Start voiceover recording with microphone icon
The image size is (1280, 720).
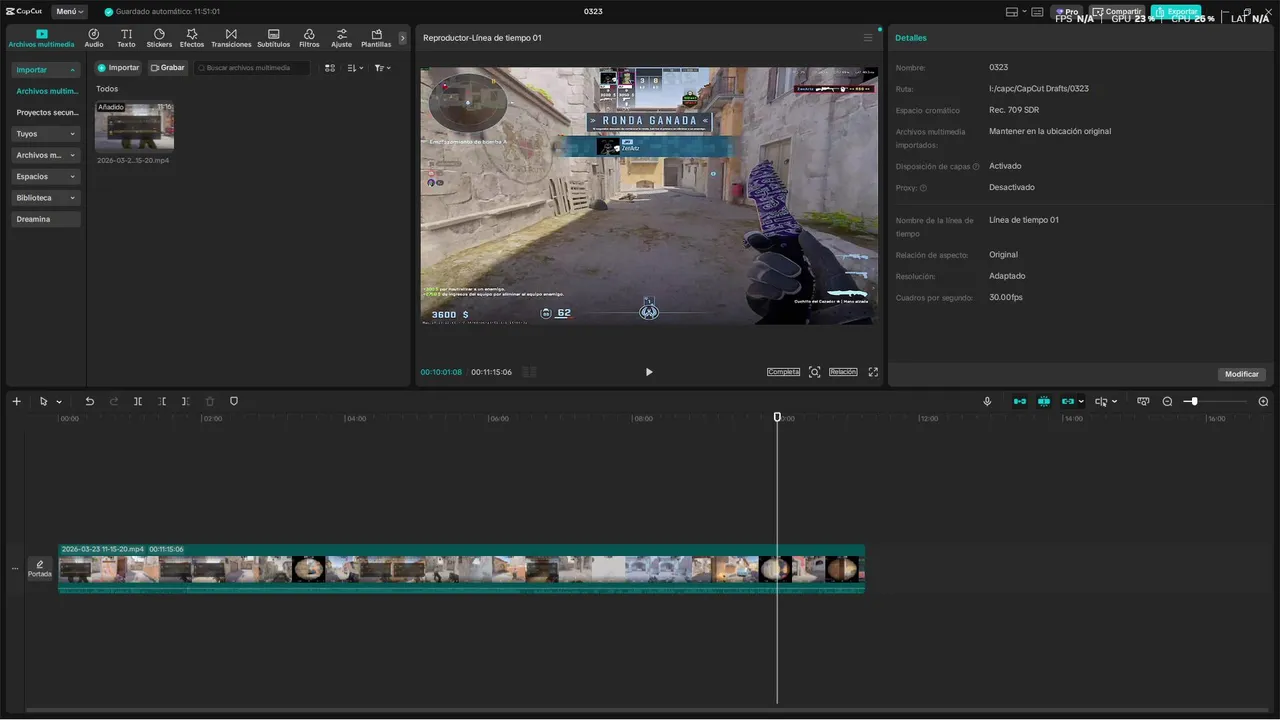987,401
